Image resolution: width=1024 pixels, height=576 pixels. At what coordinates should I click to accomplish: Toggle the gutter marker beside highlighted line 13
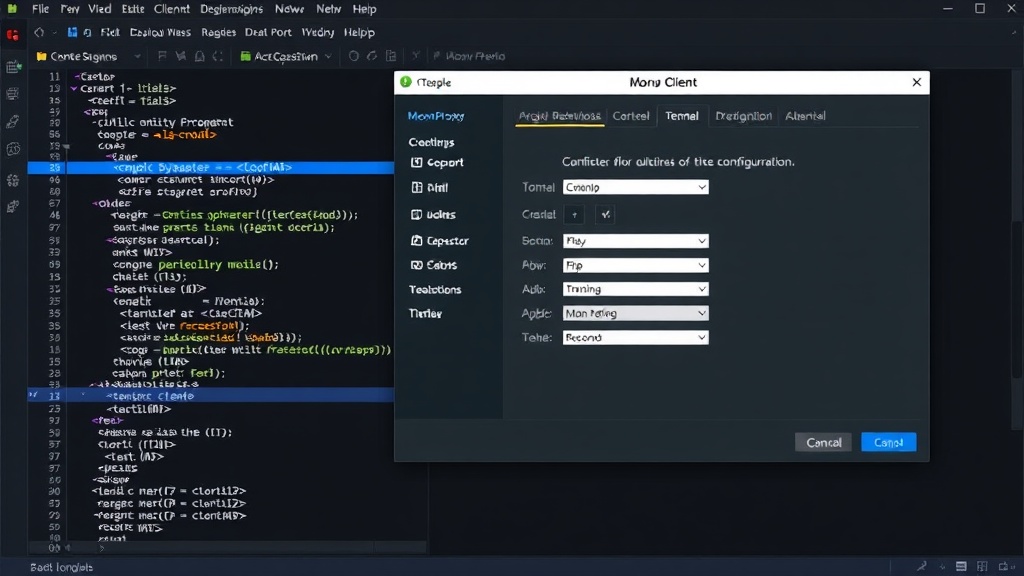tap(33, 395)
